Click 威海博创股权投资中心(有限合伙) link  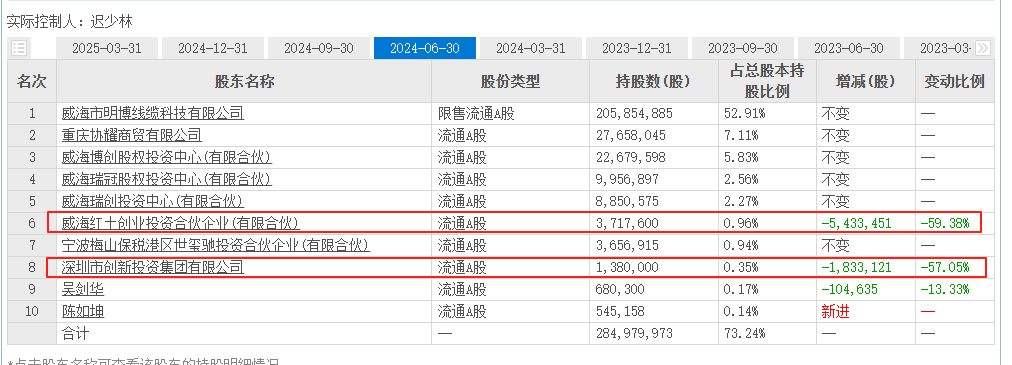(x=167, y=157)
